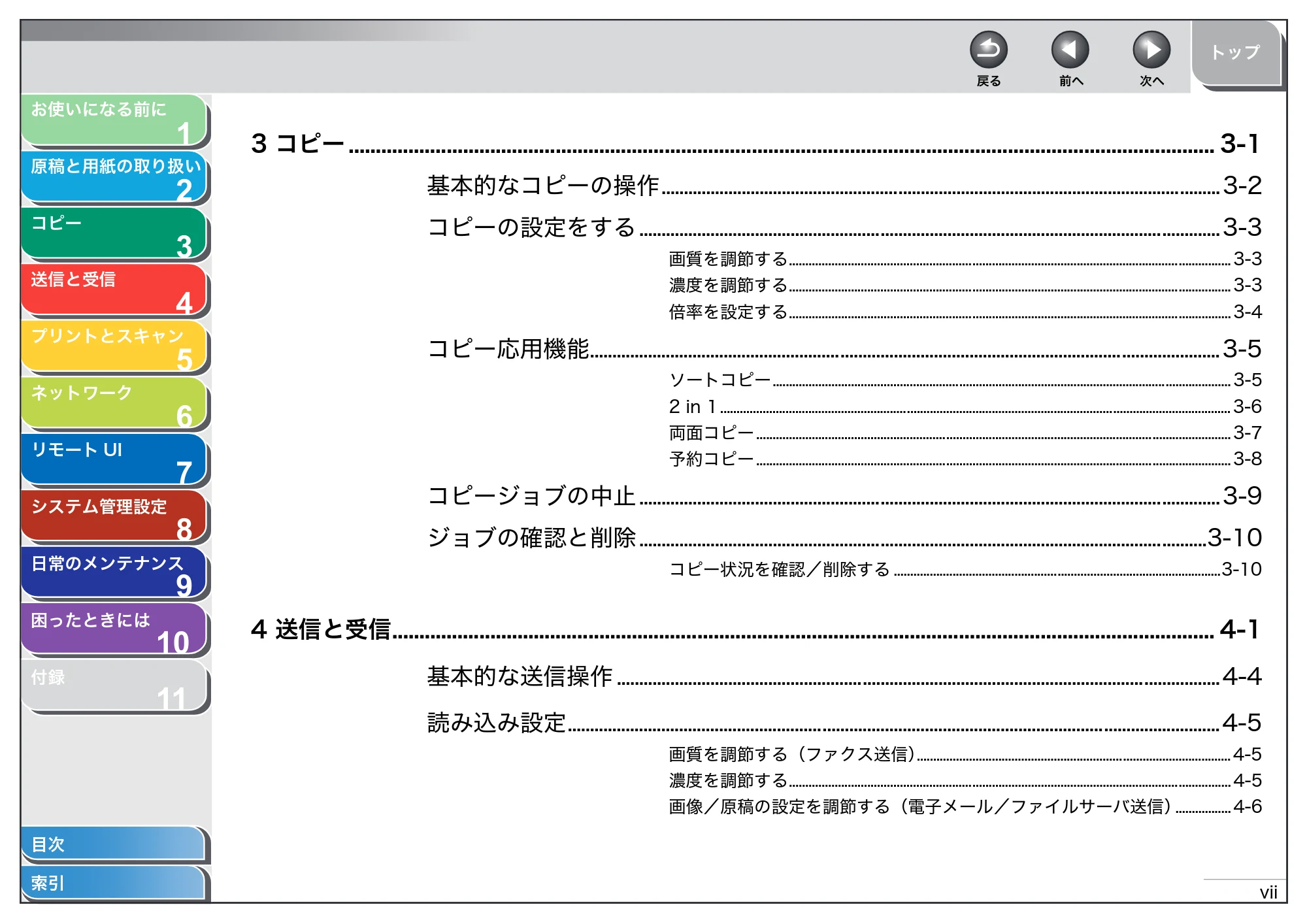Click the 目次 (contents) button
1307x924 pixels.
114,844
